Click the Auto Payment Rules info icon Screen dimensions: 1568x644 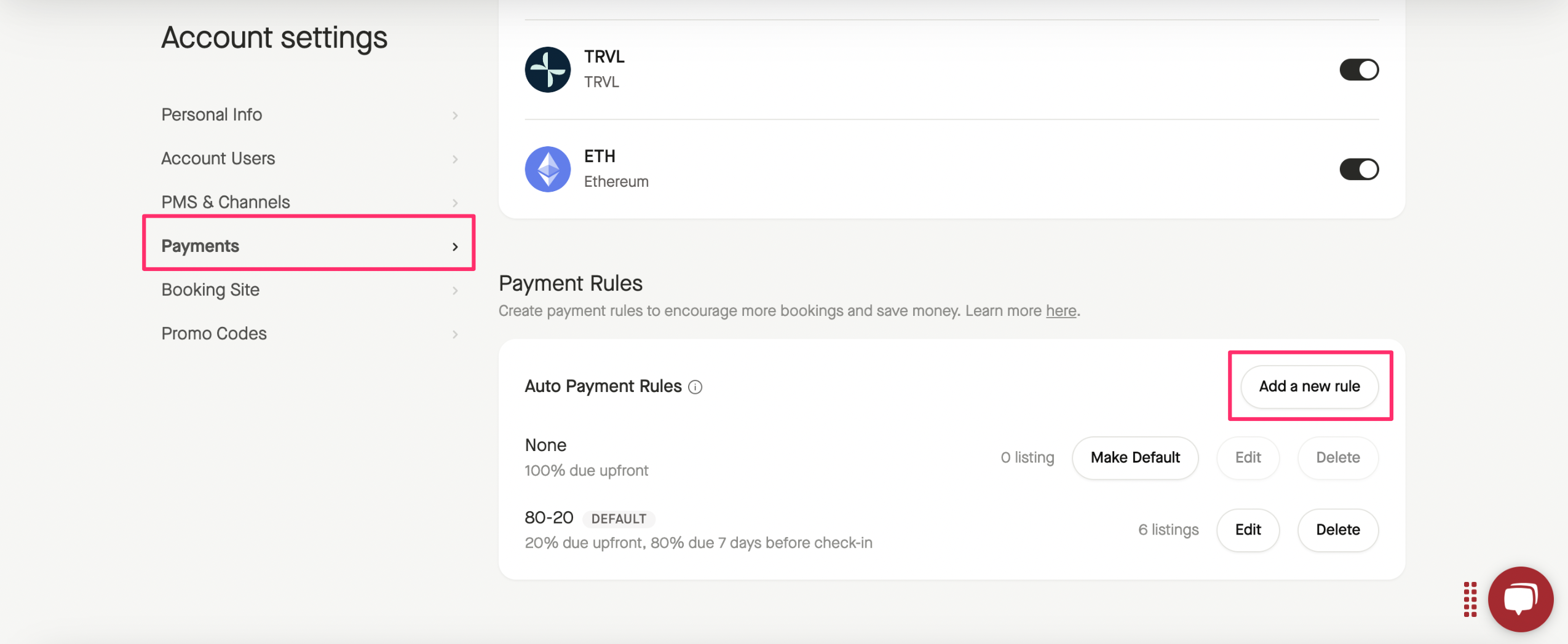695,387
